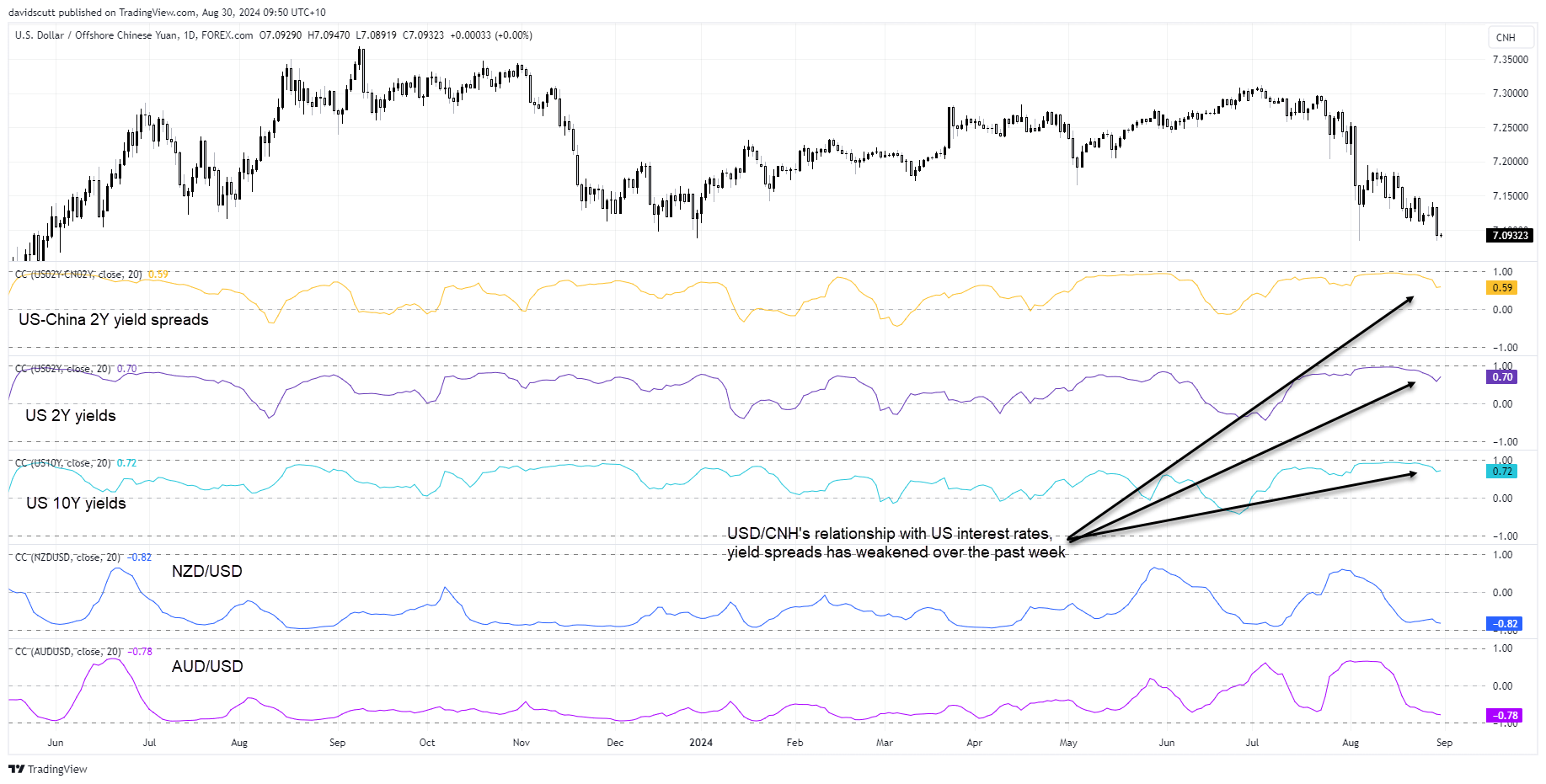Click the CNH currency button on price axis
This screenshot has width=1546, height=784.
click(x=1510, y=37)
